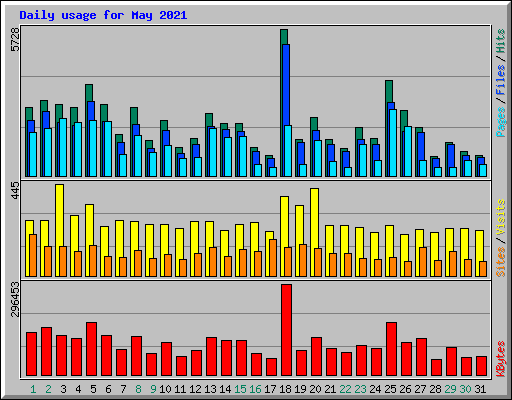Click the cyan Pages bar for day 31
The width and height of the screenshot is (512, 400).
tap(483, 170)
